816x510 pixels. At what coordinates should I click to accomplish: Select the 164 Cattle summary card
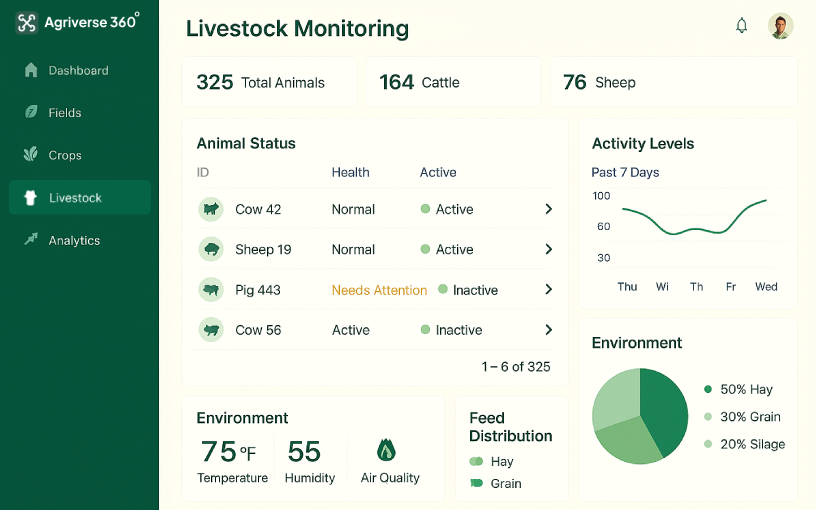(452, 82)
